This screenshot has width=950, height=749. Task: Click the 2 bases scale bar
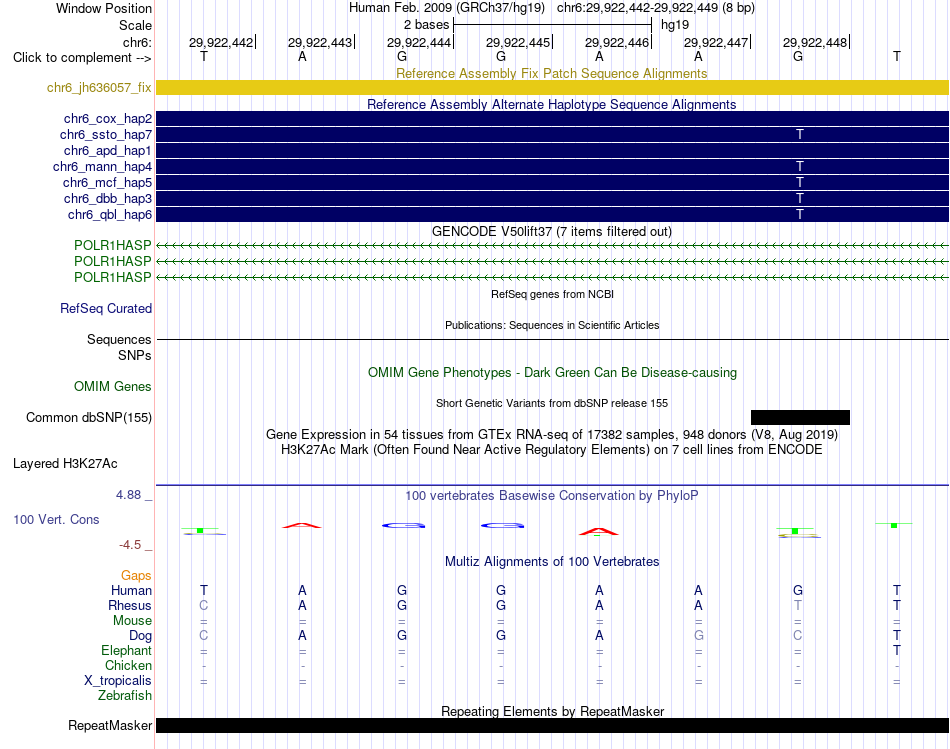(x=552, y=25)
